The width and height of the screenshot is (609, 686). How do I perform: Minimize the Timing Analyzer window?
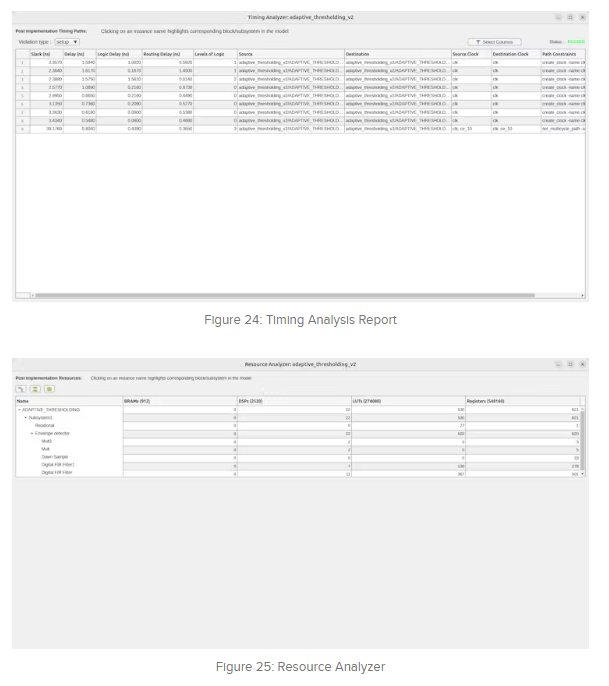pos(558,17)
